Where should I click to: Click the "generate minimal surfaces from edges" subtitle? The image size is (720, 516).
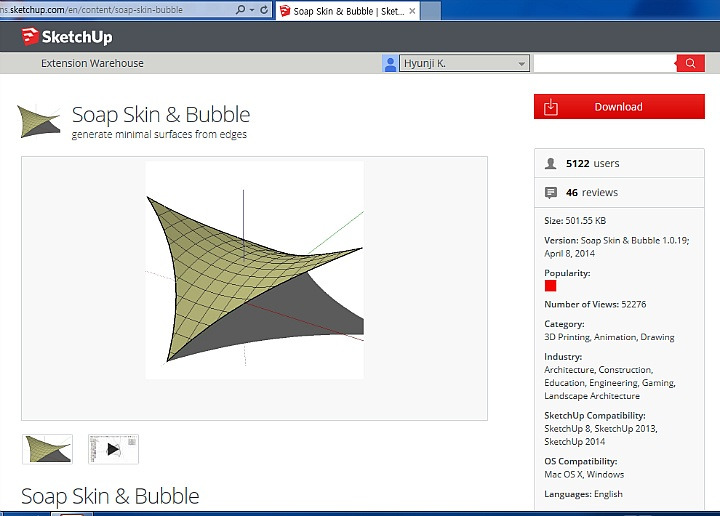point(159,134)
